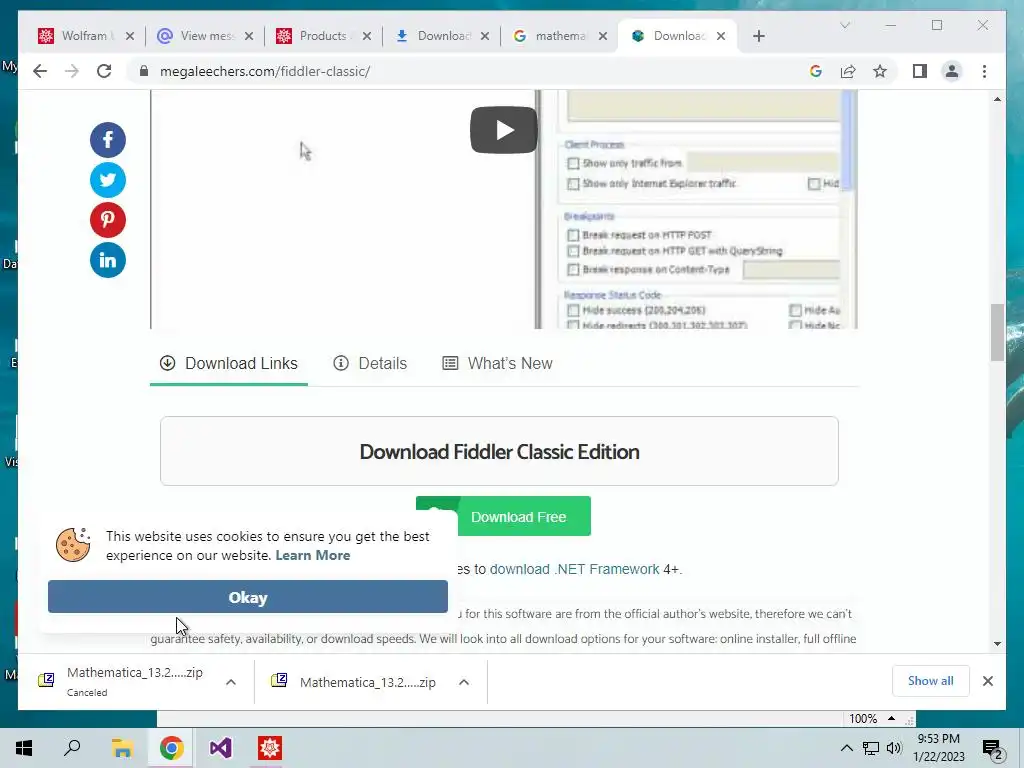Accept cookies with Okay button
The height and width of the screenshot is (768, 1024).
(x=248, y=597)
